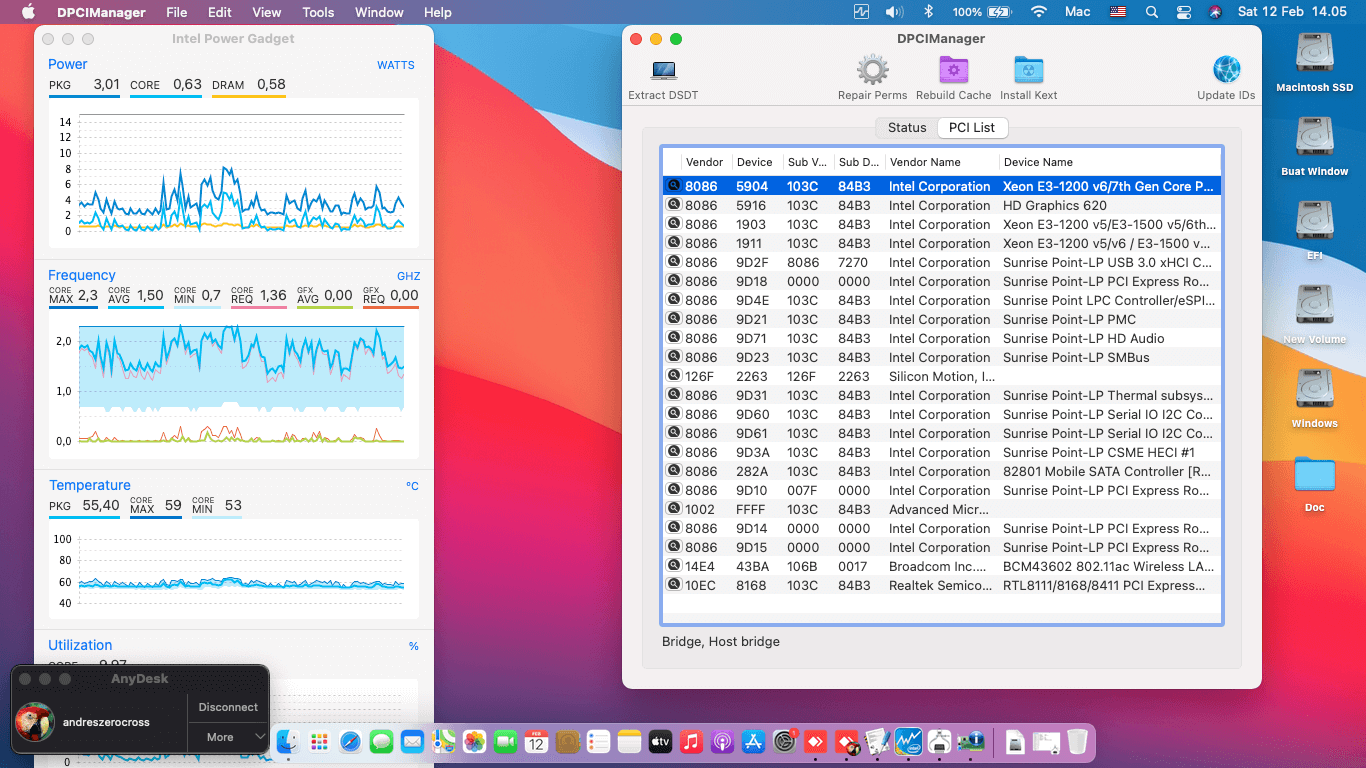Open the Window menu
The width and height of the screenshot is (1366, 768).
(379, 12)
